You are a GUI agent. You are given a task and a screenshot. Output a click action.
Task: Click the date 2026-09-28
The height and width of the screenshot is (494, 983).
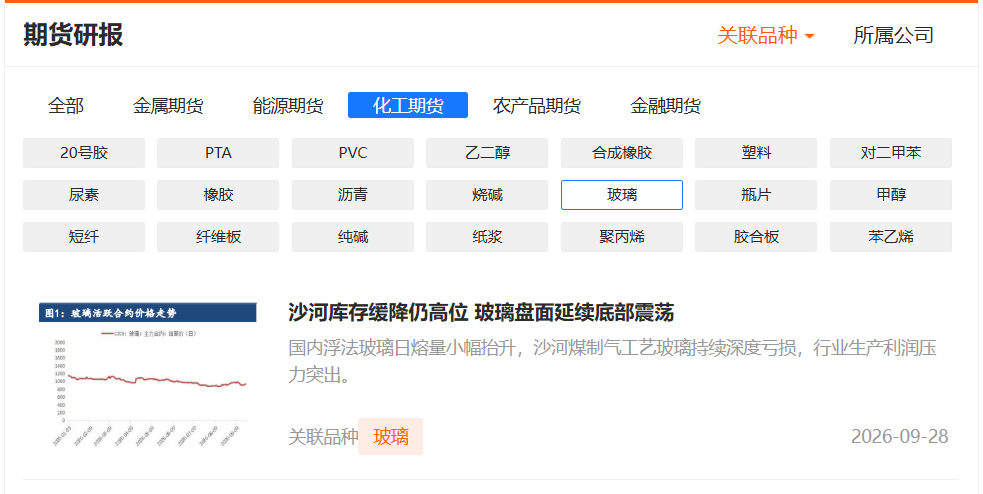(900, 436)
